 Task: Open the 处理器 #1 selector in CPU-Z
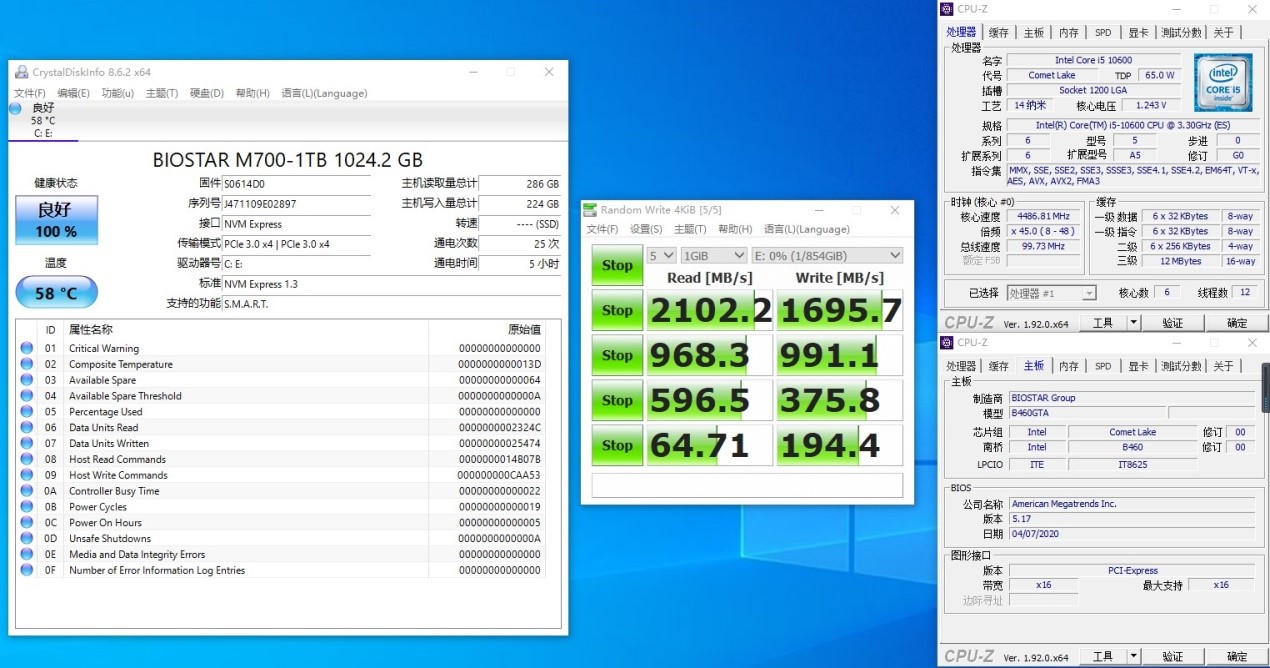pos(1050,293)
